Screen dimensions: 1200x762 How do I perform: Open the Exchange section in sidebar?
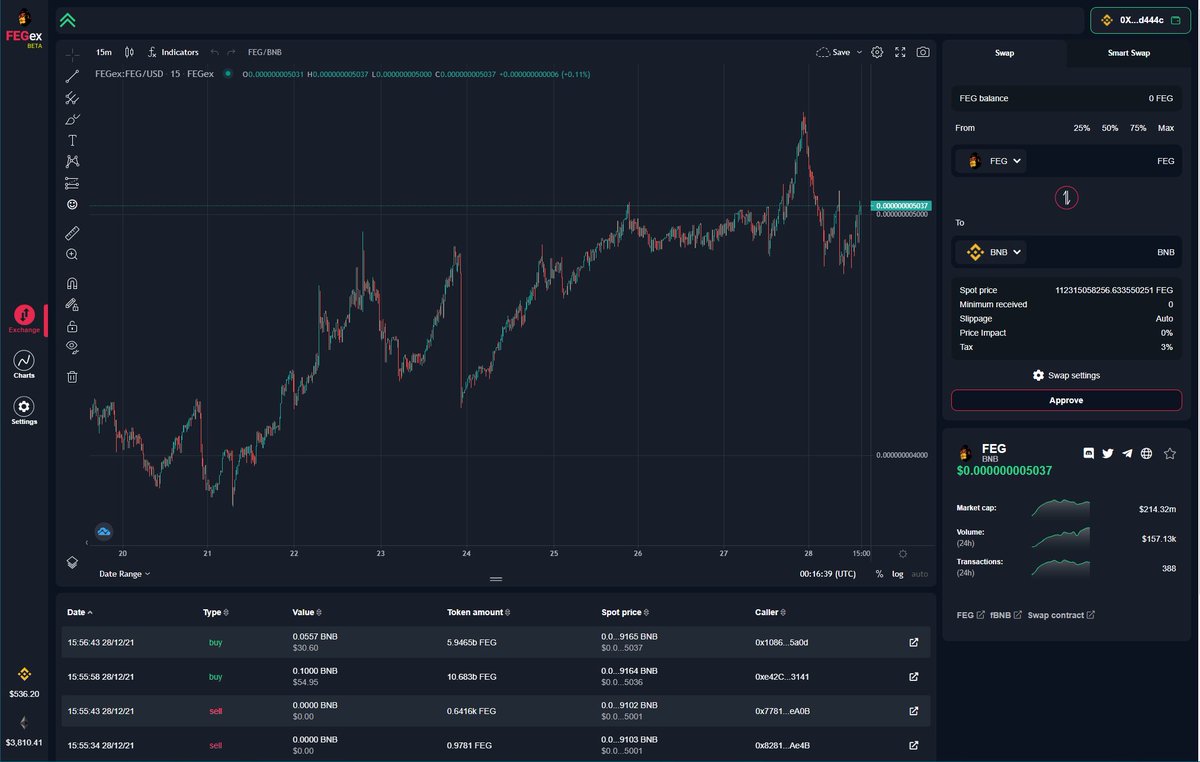tap(24, 318)
